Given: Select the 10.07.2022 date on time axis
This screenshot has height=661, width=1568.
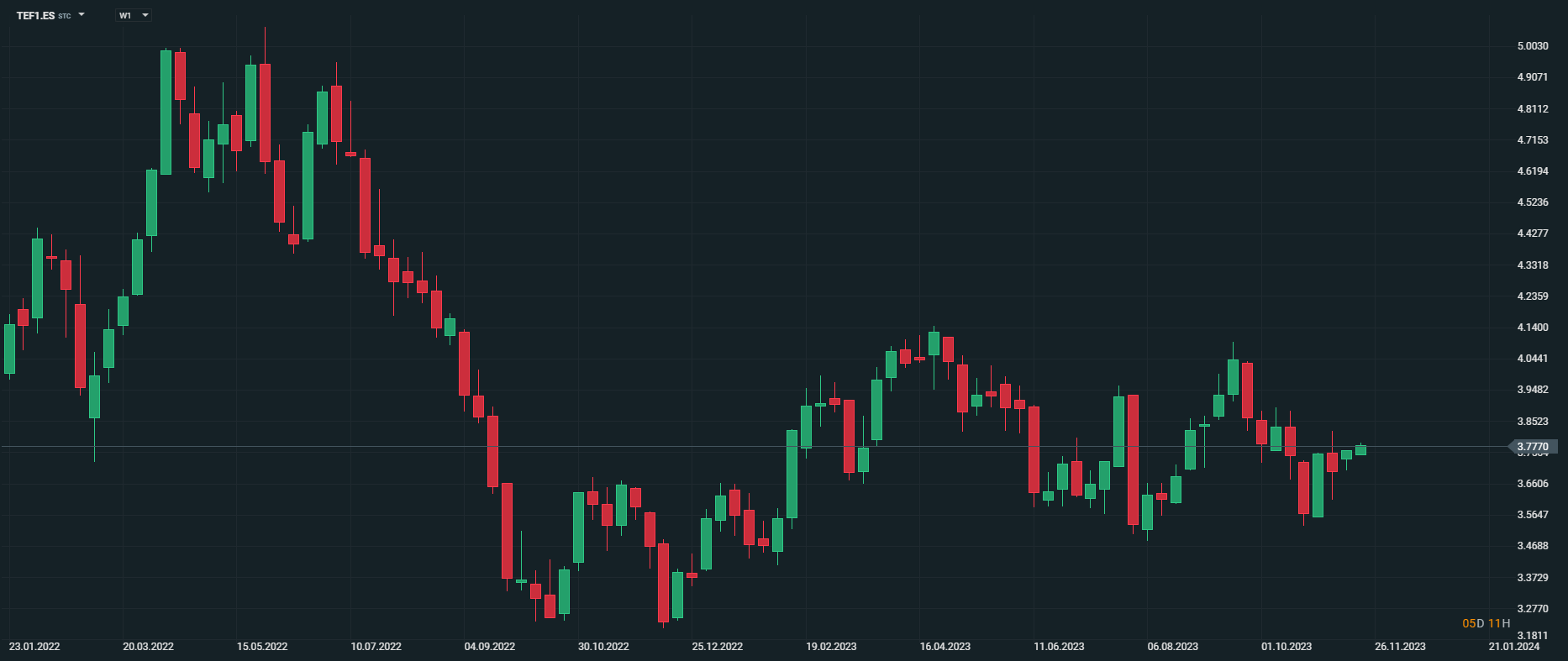Looking at the screenshot, I should [x=376, y=647].
